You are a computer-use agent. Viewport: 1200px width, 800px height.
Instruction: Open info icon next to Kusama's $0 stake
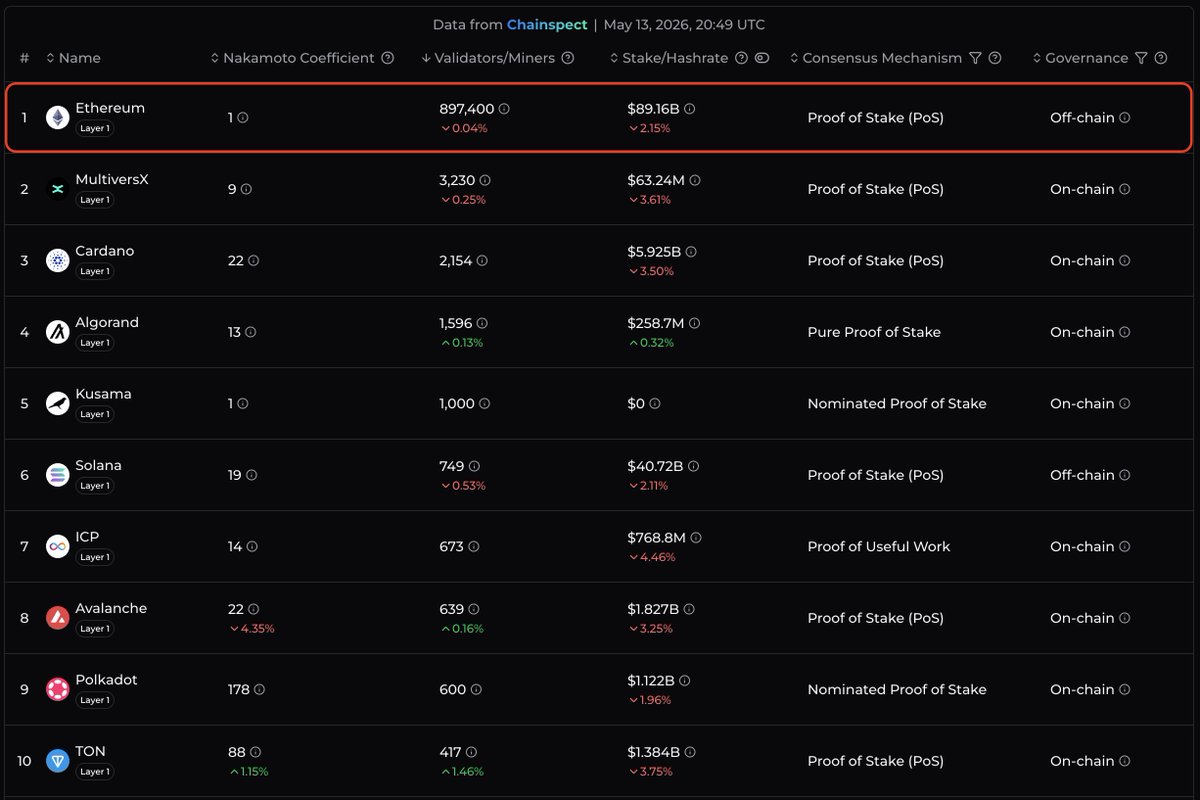[655, 404]
